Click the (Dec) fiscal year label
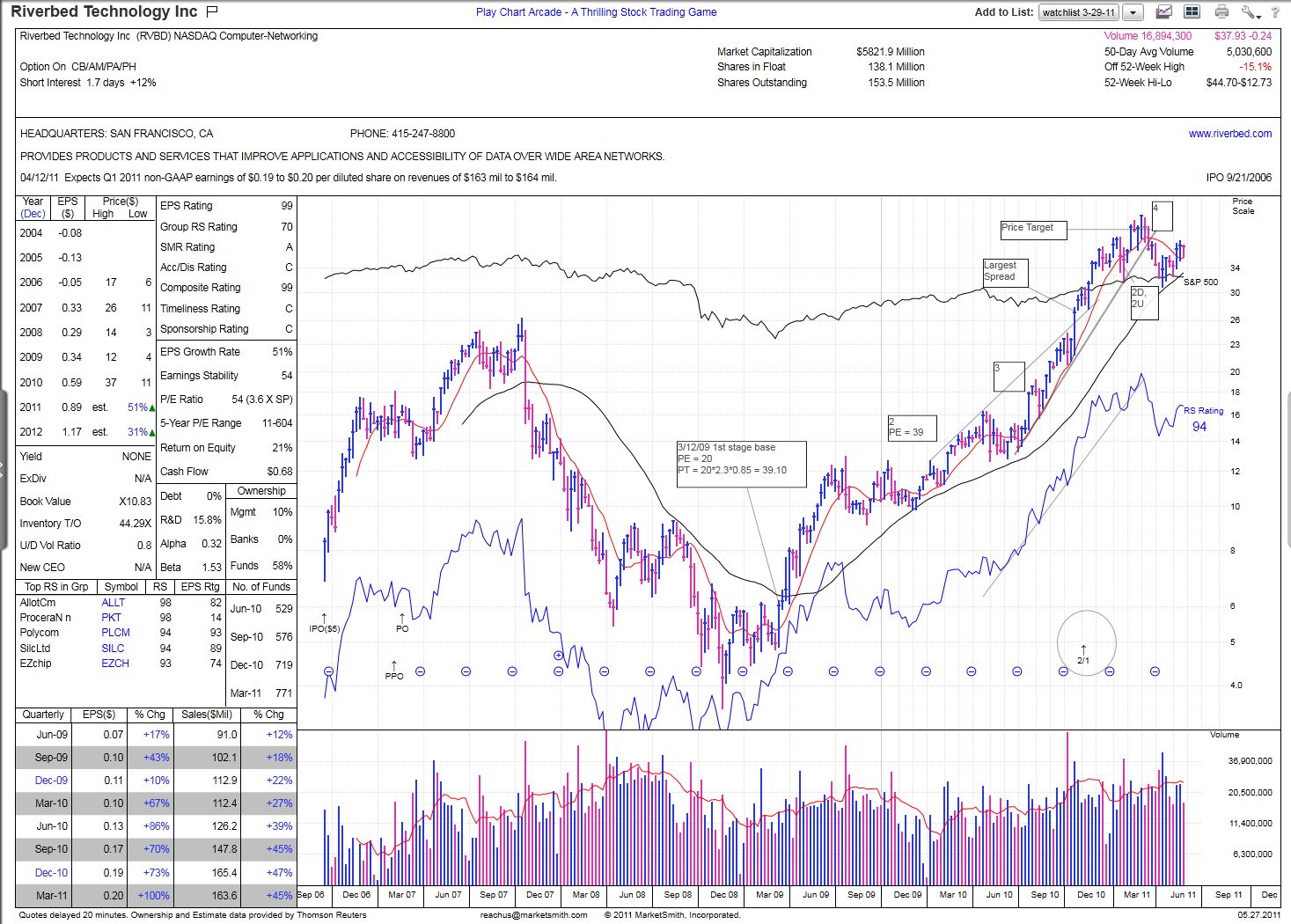This screenshot has width=1291, height=924. tap(33, 214)
